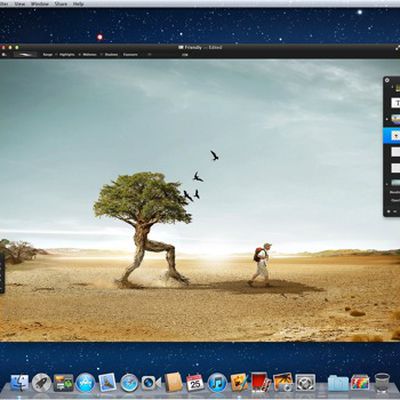
Task: Open iPhoto palm tree icon in Dock
Action: pyautogui.click(x=283, y=382)
